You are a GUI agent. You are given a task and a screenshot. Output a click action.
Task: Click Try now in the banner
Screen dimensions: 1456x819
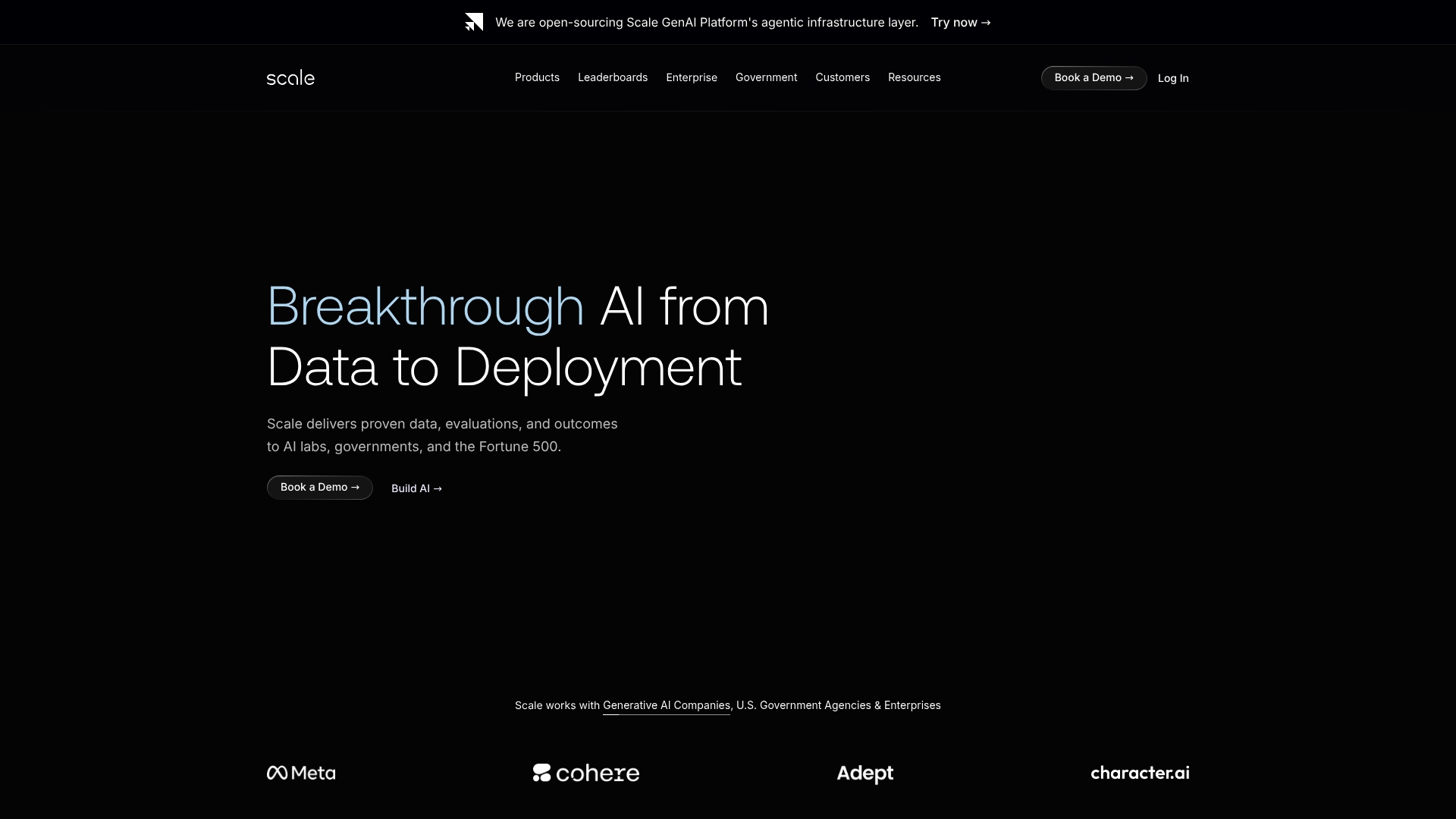click(x=961, y=22)
